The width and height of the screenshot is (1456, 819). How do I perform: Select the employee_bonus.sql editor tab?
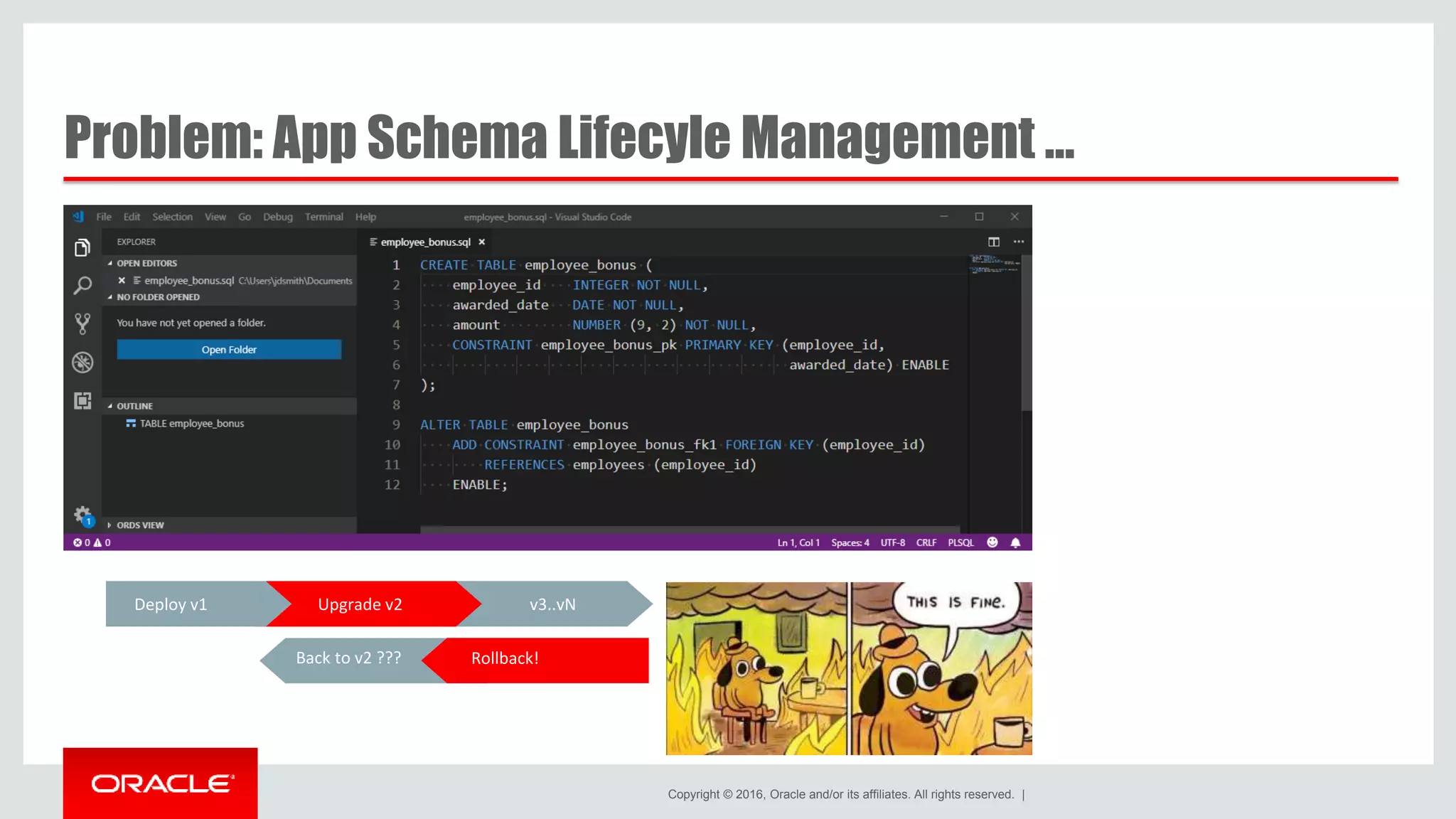point(425,242)
